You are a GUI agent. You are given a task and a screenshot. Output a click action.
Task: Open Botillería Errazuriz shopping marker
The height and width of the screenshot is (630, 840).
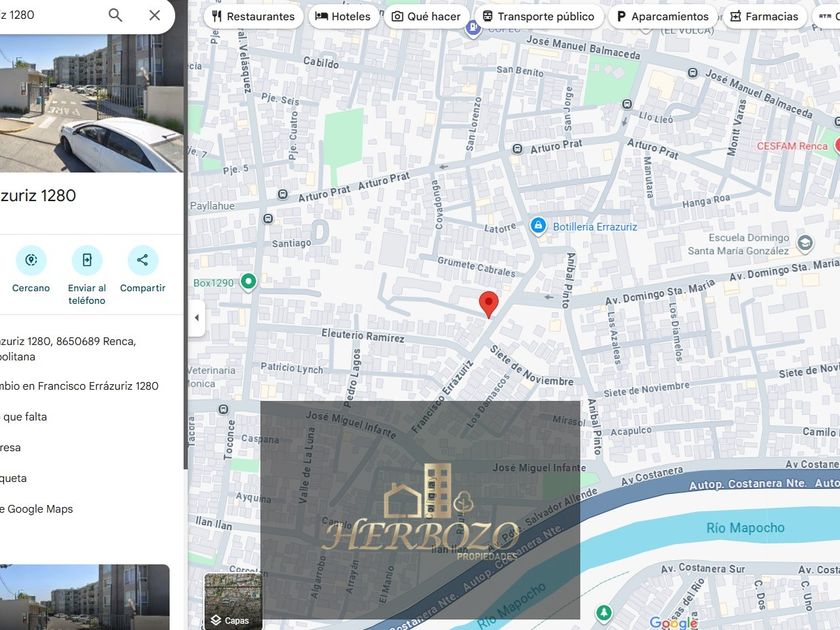tap(538, 226)
